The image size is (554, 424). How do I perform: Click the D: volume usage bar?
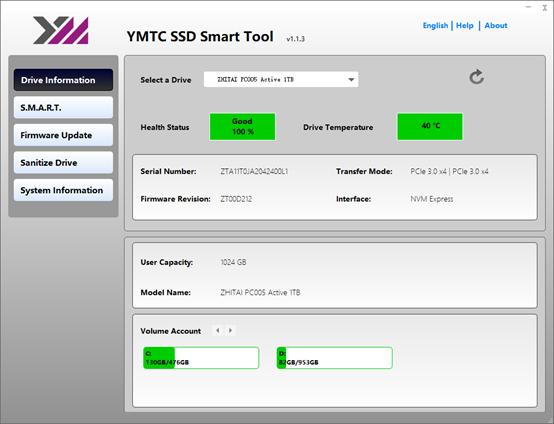click(x=335, y=358)
